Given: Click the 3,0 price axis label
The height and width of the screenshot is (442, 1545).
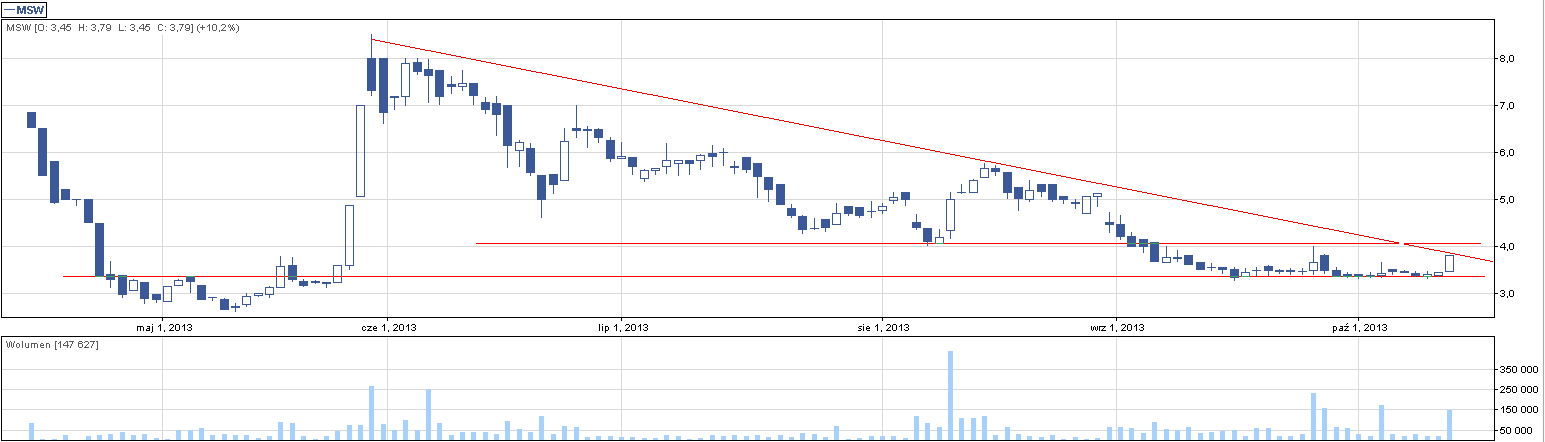Looking at the screenshot, I should (x=1508, y=293).
